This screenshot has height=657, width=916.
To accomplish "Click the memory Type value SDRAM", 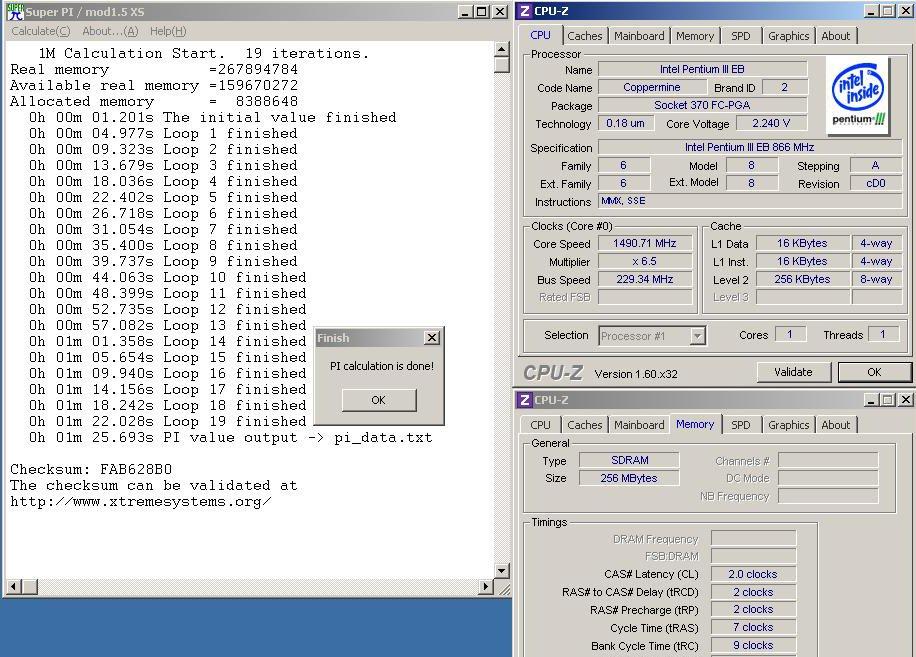I will pos(629,460).
